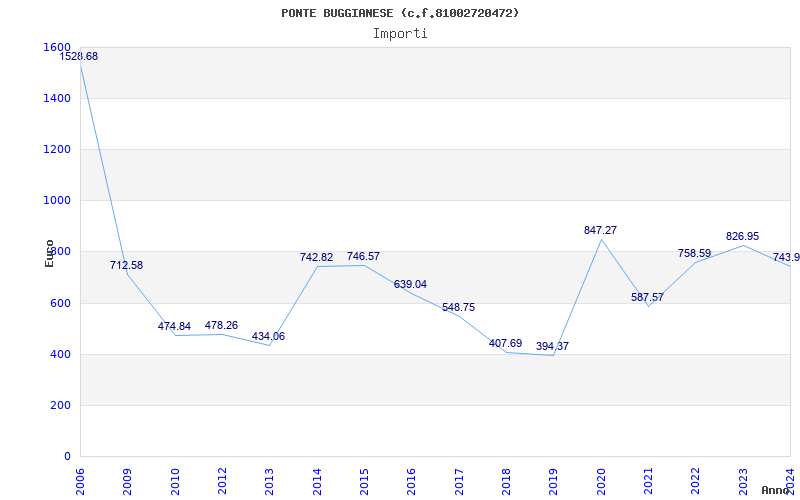The height and width of the screenshot is (500, 800).
Task: Click y-axis tick label 1000
Action: coord(57,201)
